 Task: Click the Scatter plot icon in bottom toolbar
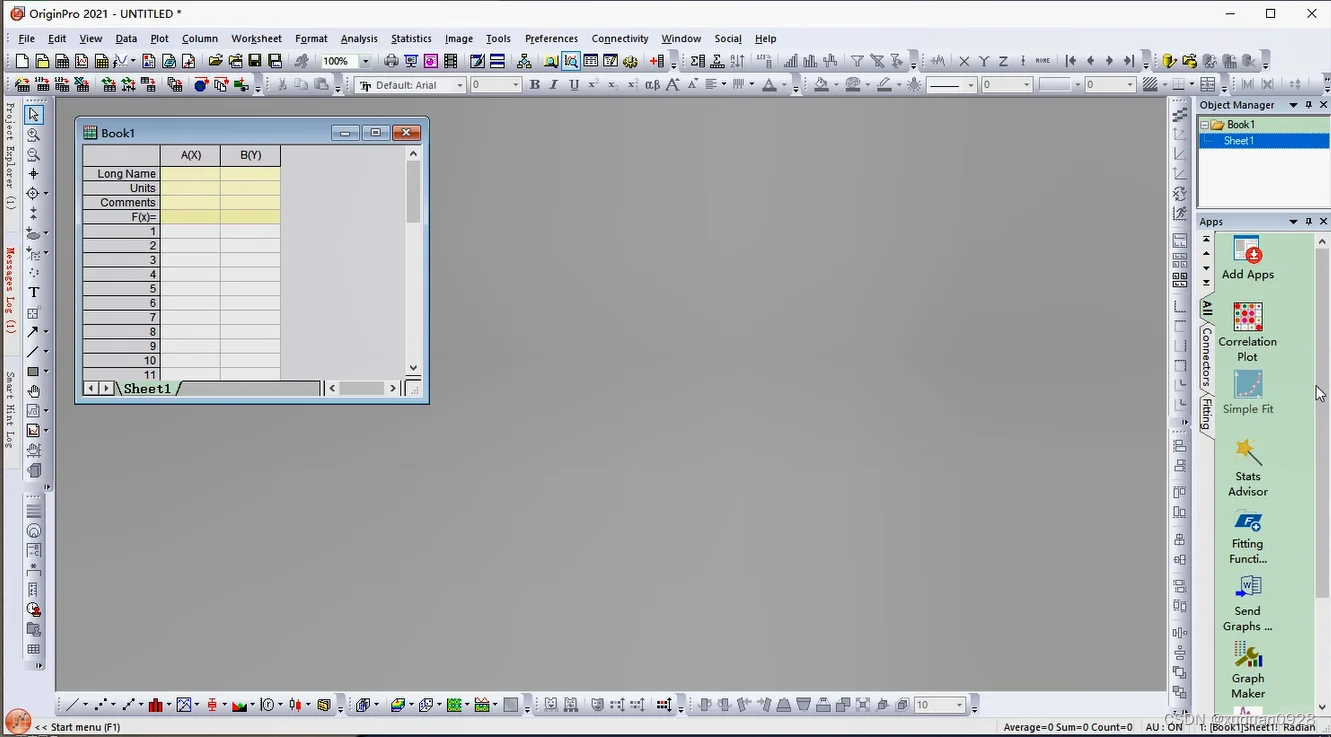(99, 705)
